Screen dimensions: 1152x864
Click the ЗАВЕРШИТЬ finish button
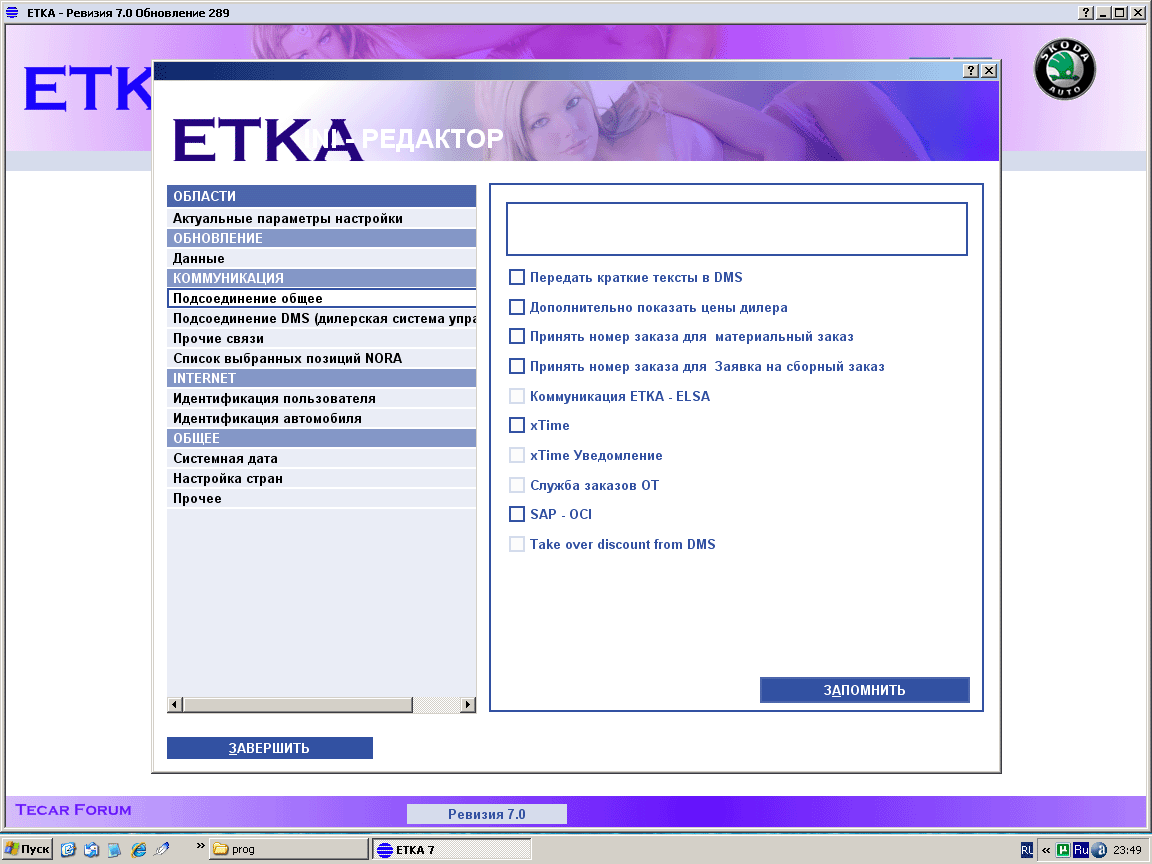[x=269, y=748]
